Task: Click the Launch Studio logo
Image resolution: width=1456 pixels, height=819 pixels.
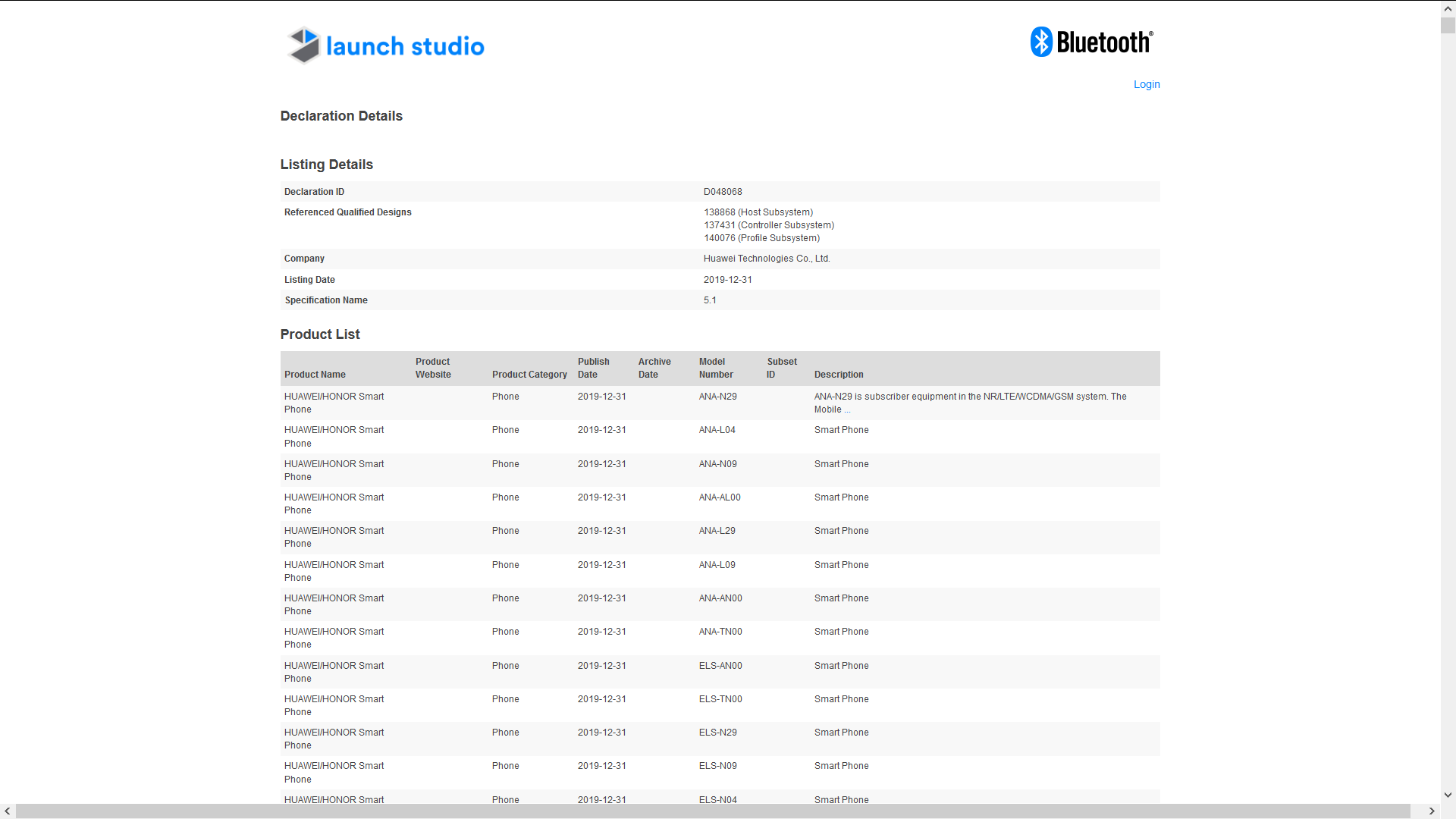Action: coord(386,45)
